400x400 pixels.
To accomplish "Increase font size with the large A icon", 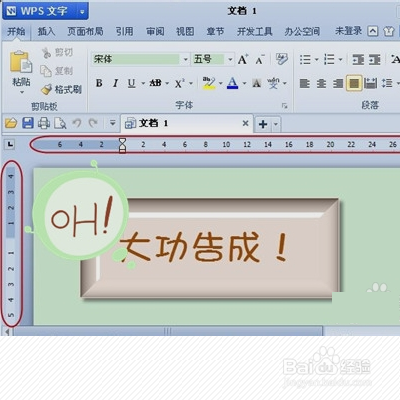I will [243, 59].
